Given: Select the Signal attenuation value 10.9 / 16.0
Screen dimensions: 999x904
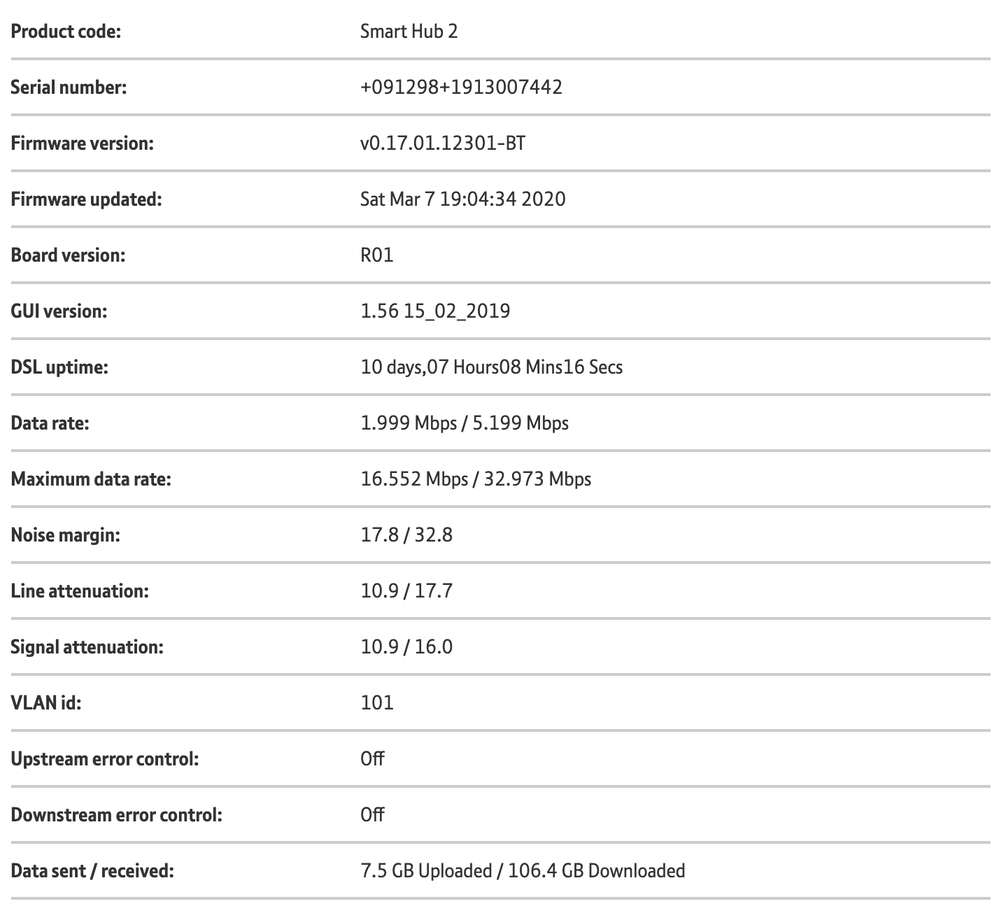Looking at the screenshot, I should [x=406, y=647].
